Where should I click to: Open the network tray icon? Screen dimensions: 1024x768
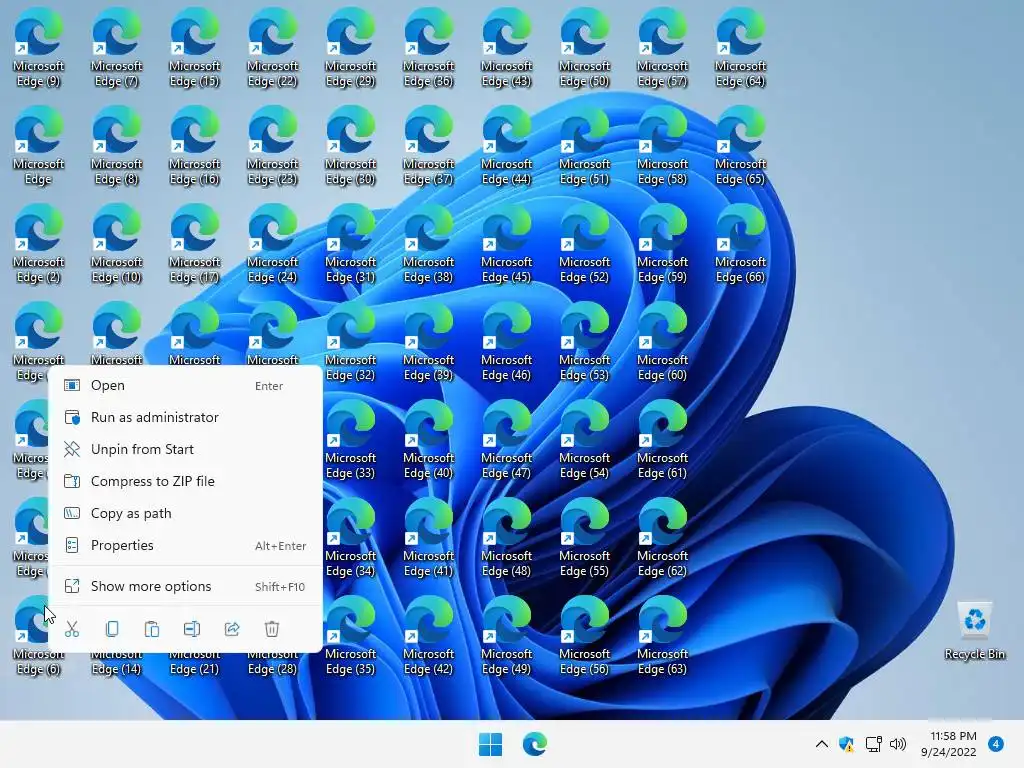(x=873, y=744)
